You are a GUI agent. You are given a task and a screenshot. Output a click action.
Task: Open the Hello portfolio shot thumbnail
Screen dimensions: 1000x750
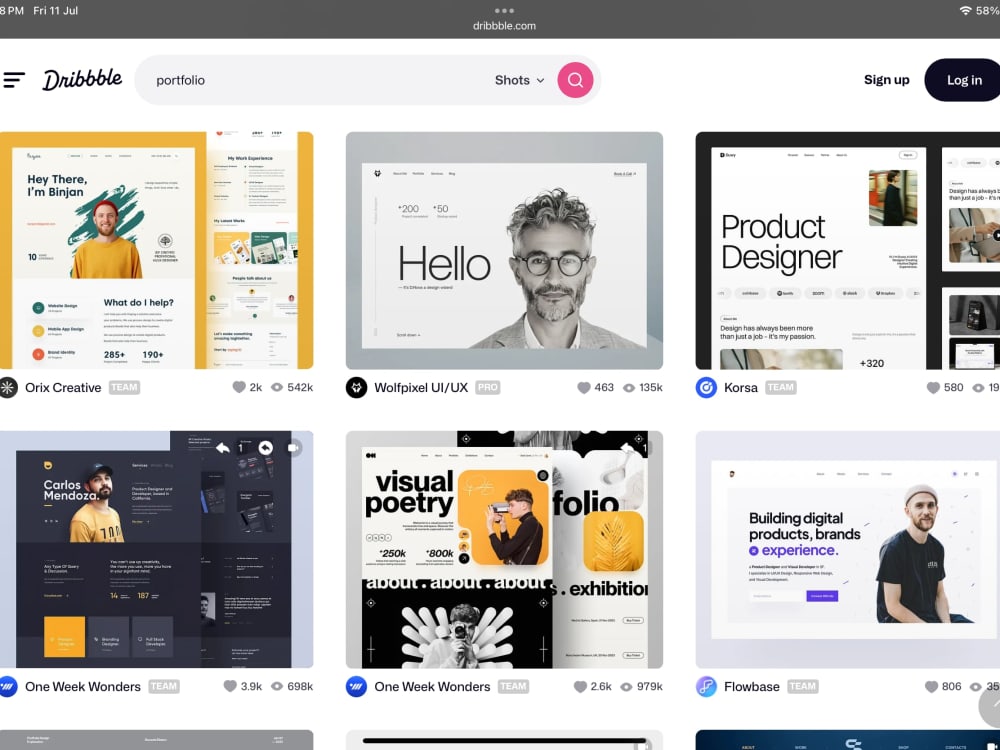tap(504, 250)
